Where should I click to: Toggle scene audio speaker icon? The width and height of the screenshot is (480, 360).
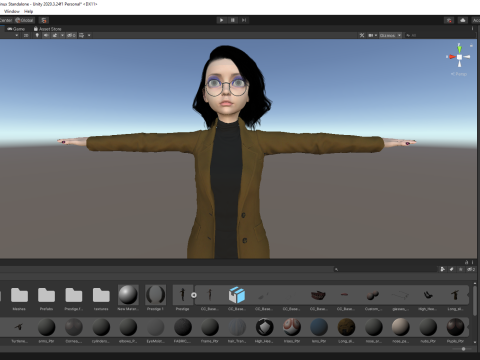pyautogui.click(x=46, y=35)
